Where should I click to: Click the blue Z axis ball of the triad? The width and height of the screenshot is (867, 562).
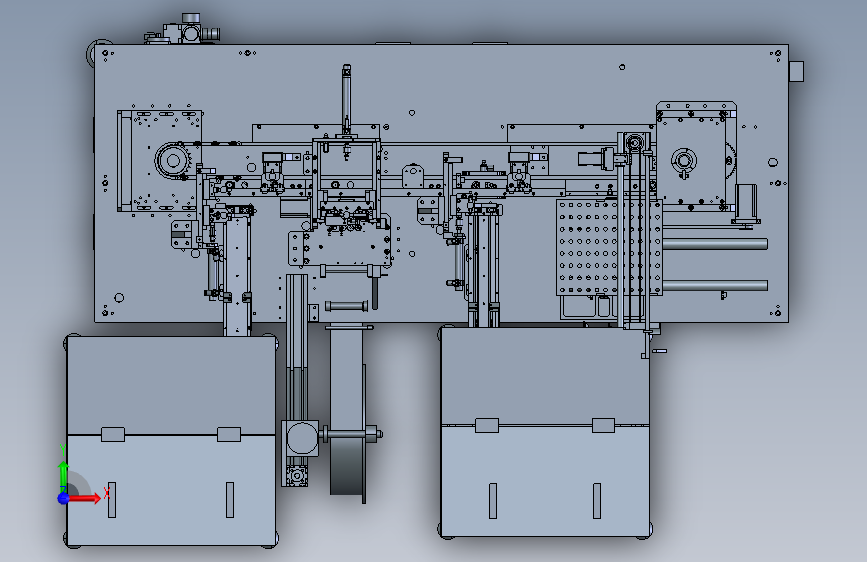[64, 498]
